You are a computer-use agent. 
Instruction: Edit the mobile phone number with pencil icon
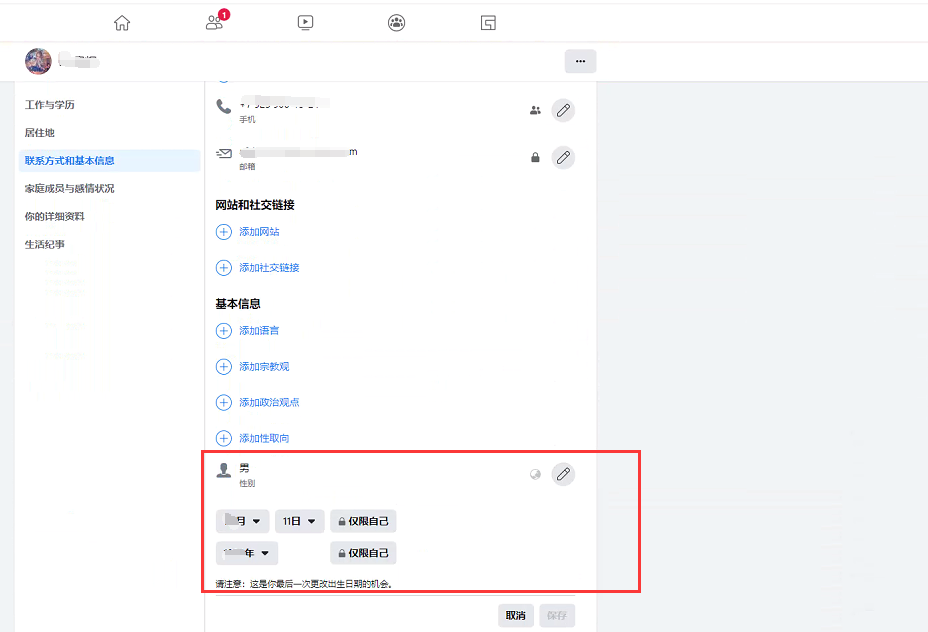(x=563, y=110)
